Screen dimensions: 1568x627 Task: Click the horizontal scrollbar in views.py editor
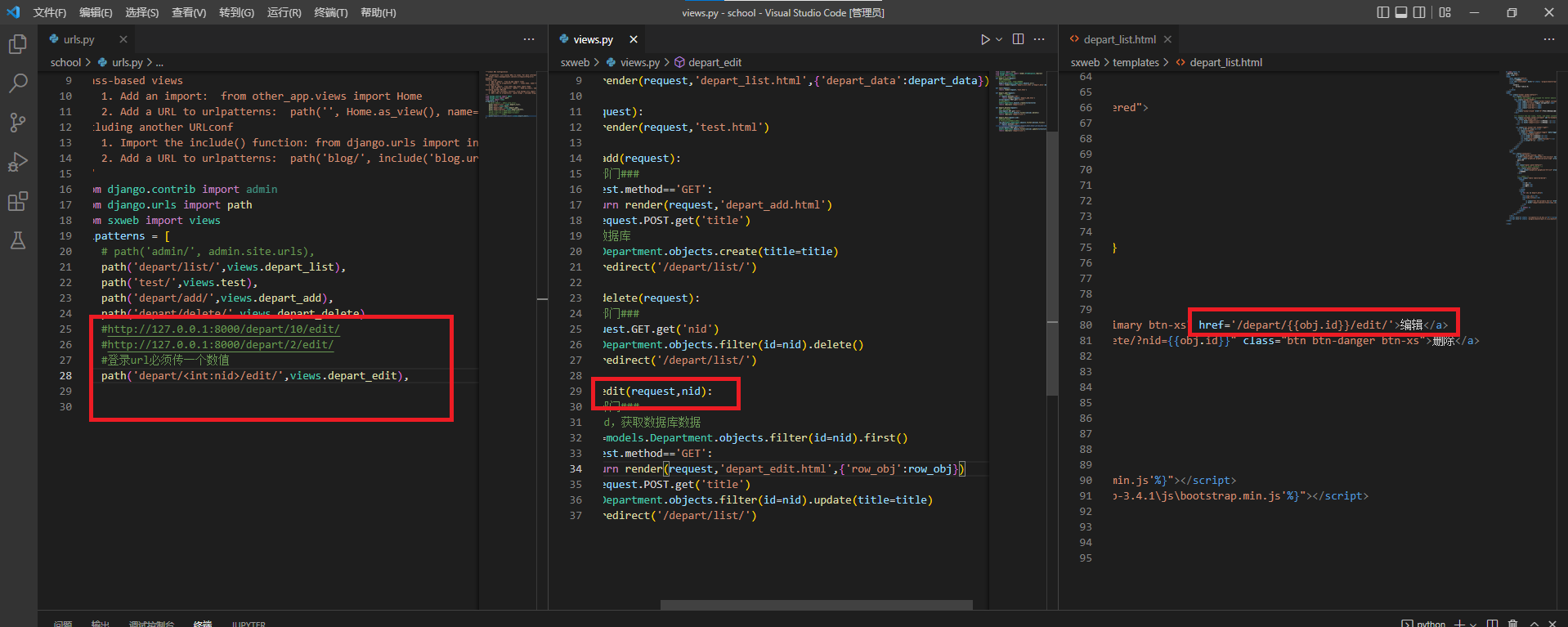(816, 605)
